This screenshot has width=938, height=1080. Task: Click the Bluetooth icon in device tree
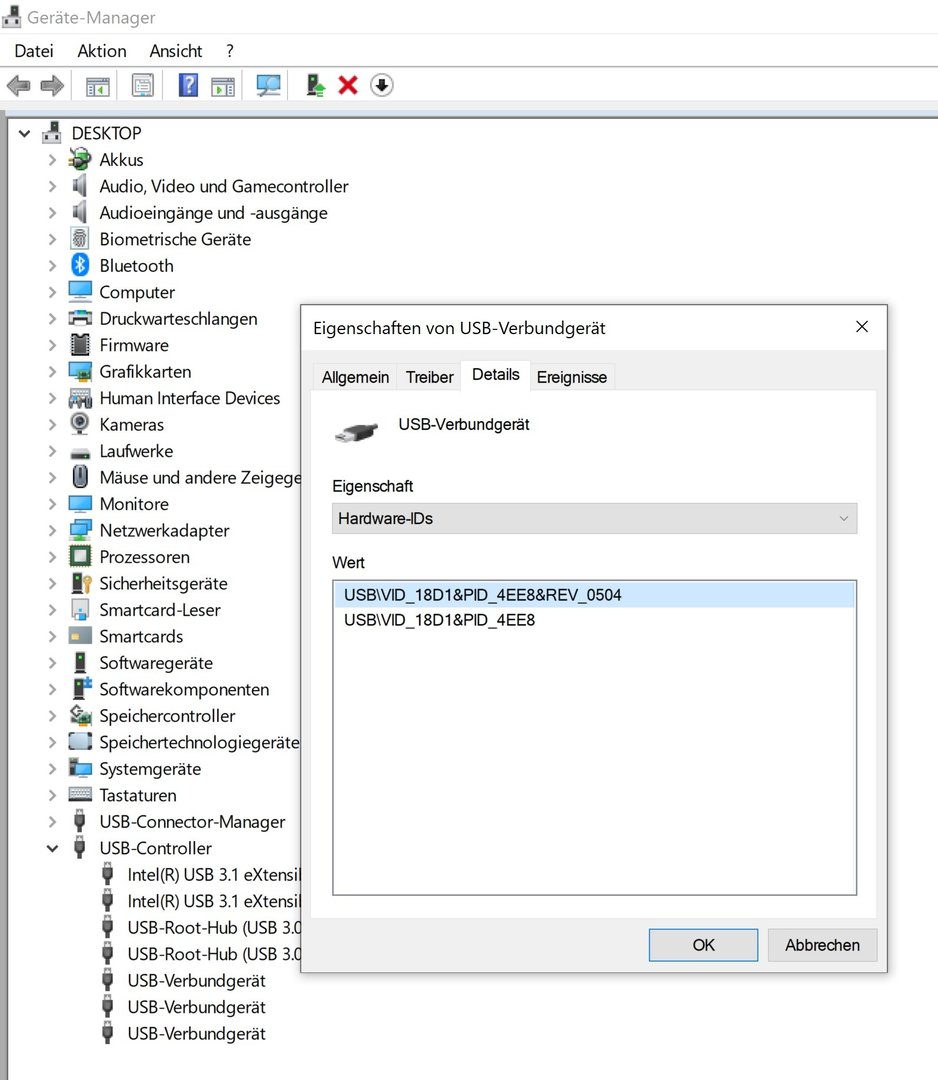[80, 266]
